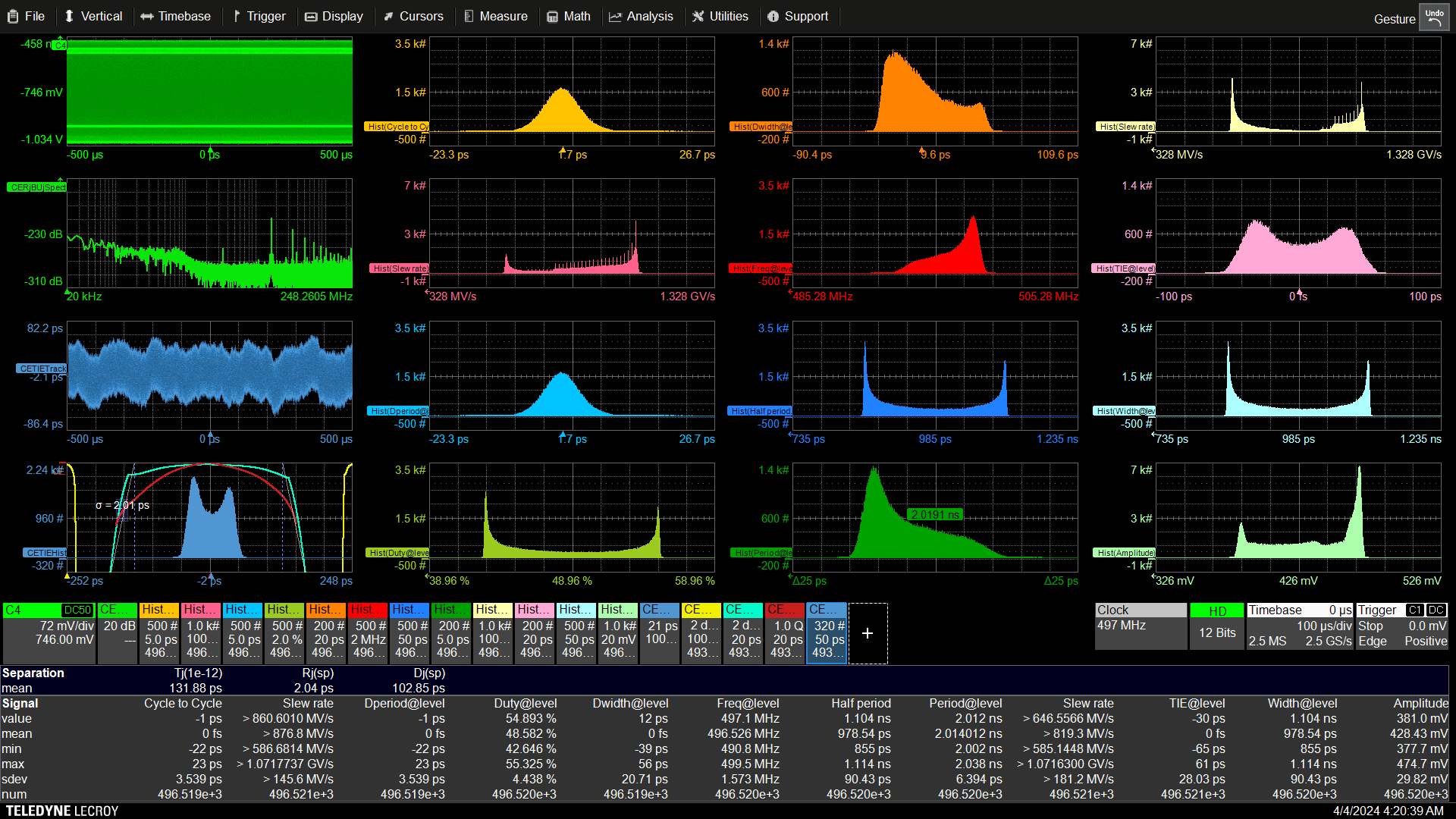This screenshot has width=1456, height=819.
Task: Click the Undo button
Action: (1434, 17)
